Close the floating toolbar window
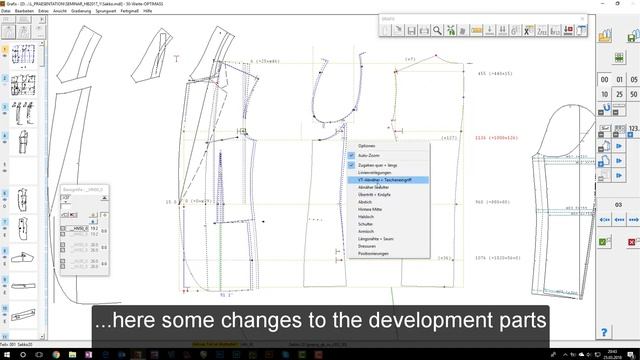Screen dimensions: 640x360 click(x=582, y=19)
